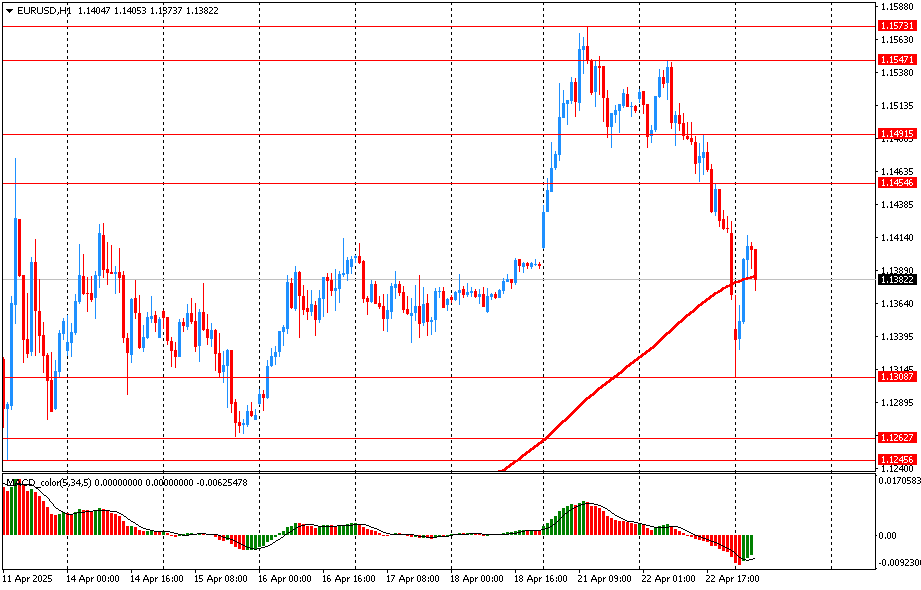Select the 1.13087 support level label

pos(896,377)
